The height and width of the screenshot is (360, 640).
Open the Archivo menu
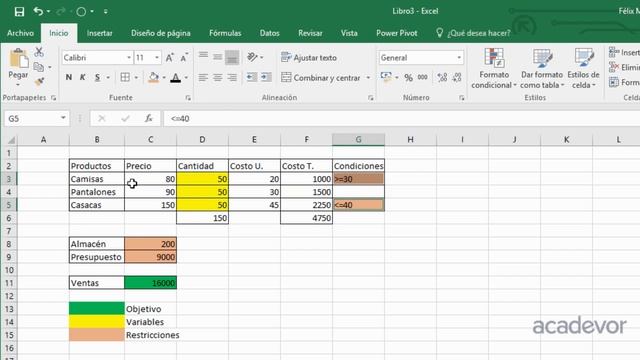[20, 33]
